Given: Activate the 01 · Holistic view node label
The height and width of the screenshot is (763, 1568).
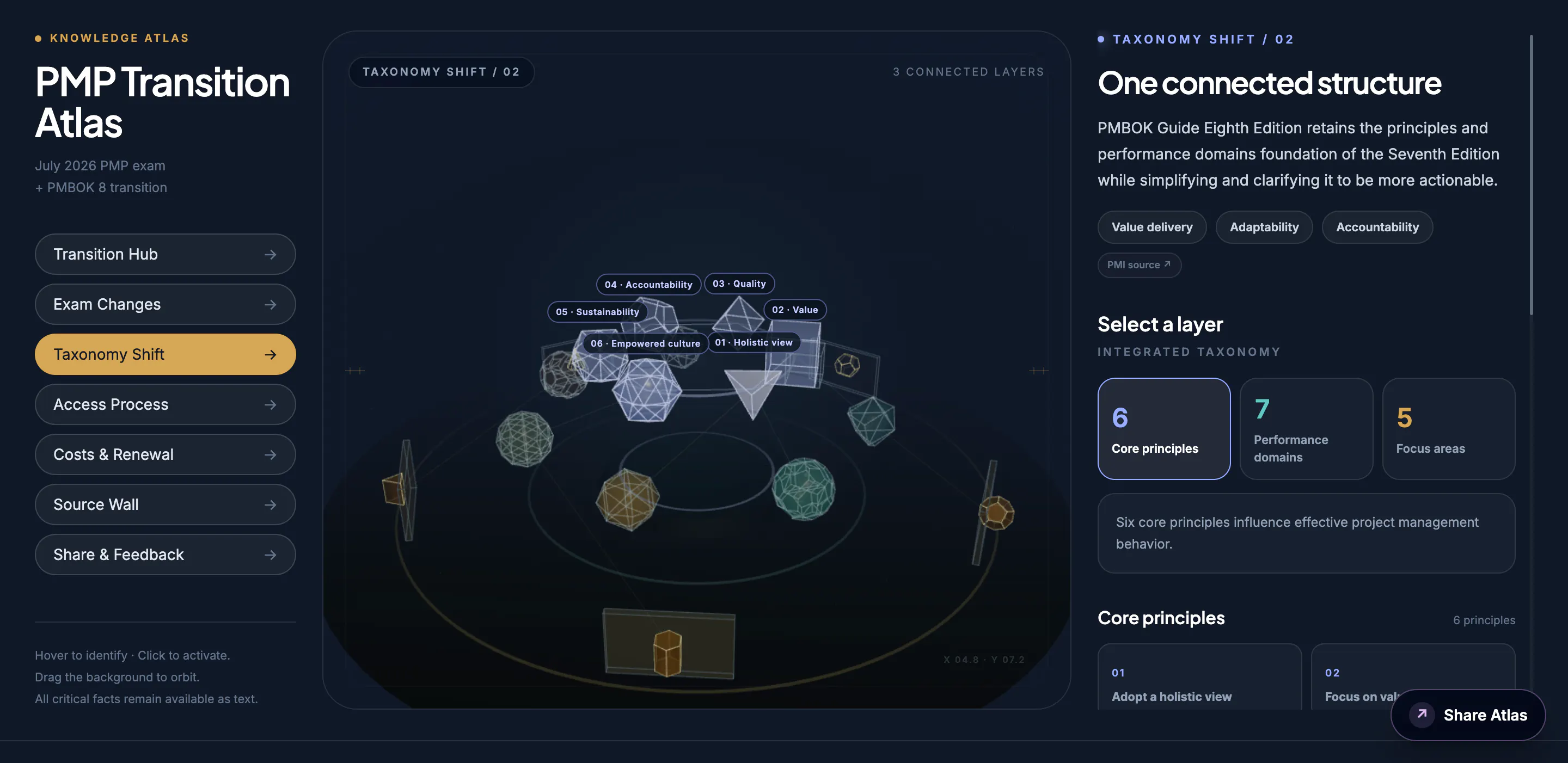Looking at the screenshot, I should pos(754,342).
